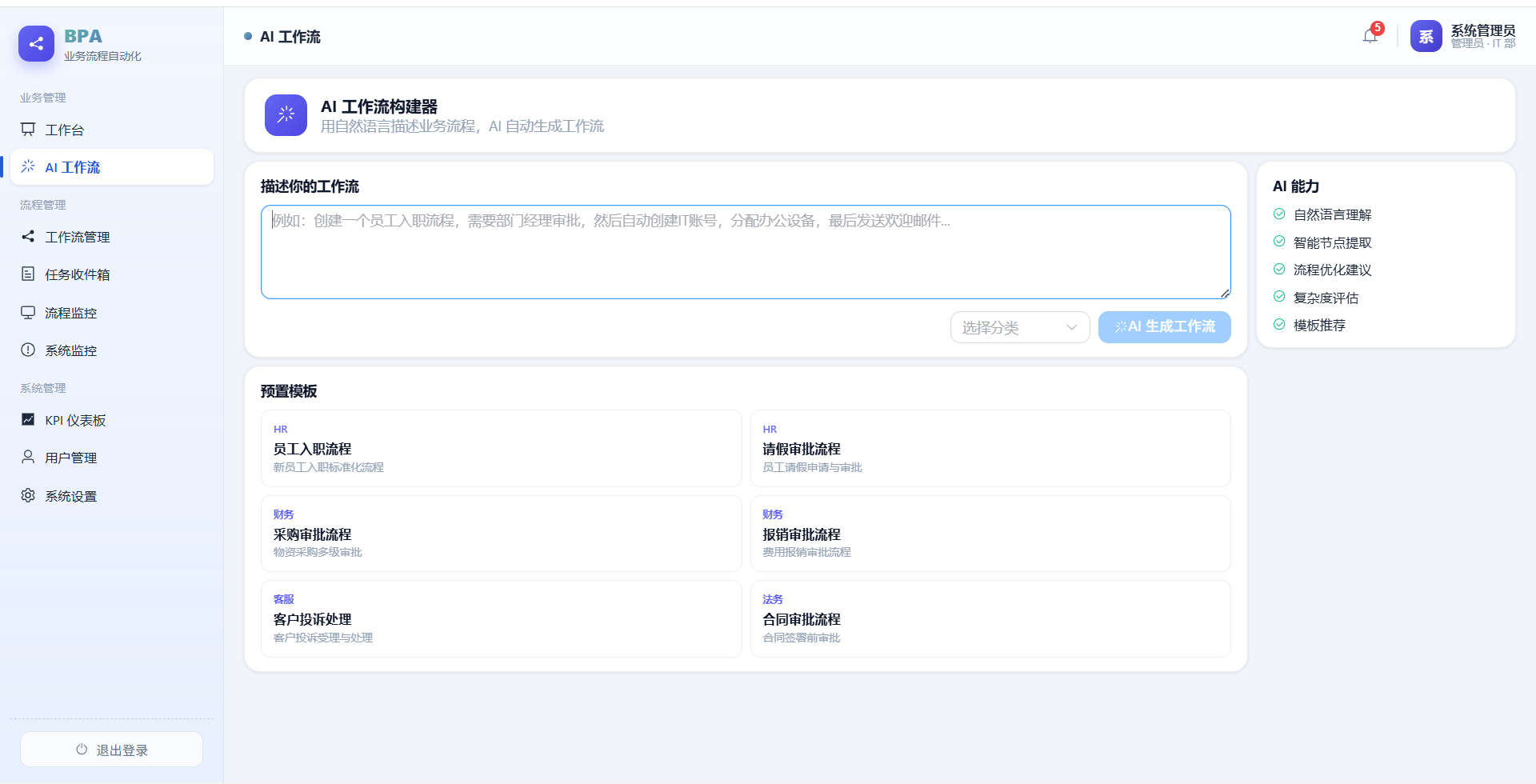Select the 请假审批流程 template card
Image resolution: width=1536 pixels, height=784 pixels.
pyautogui.click(x=990, y=449)
